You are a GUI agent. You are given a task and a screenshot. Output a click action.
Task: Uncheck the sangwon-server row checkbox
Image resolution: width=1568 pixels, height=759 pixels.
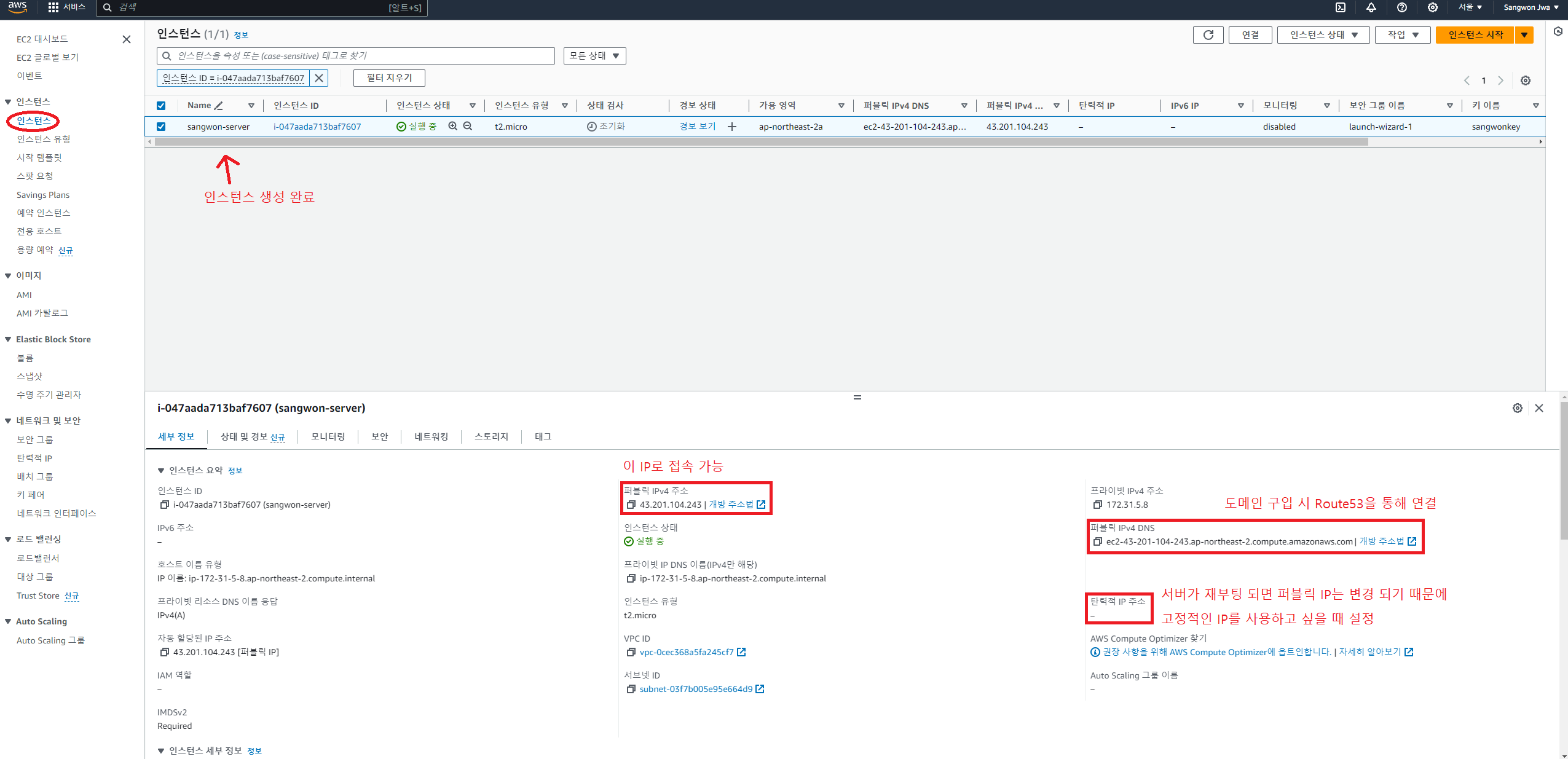coord(161,127)
